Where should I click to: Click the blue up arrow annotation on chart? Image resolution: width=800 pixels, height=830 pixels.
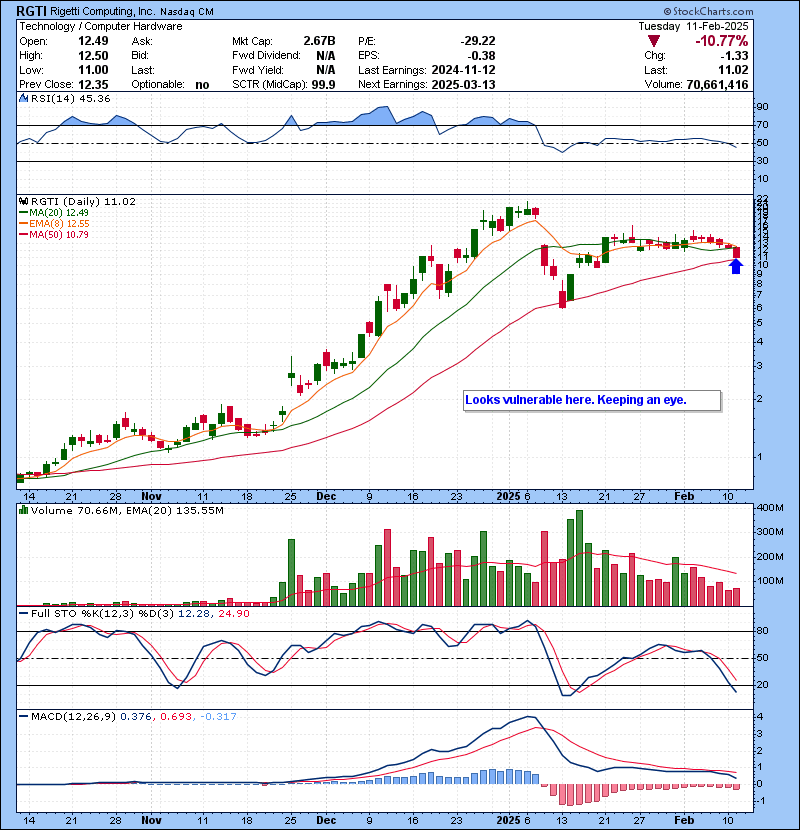736,266
